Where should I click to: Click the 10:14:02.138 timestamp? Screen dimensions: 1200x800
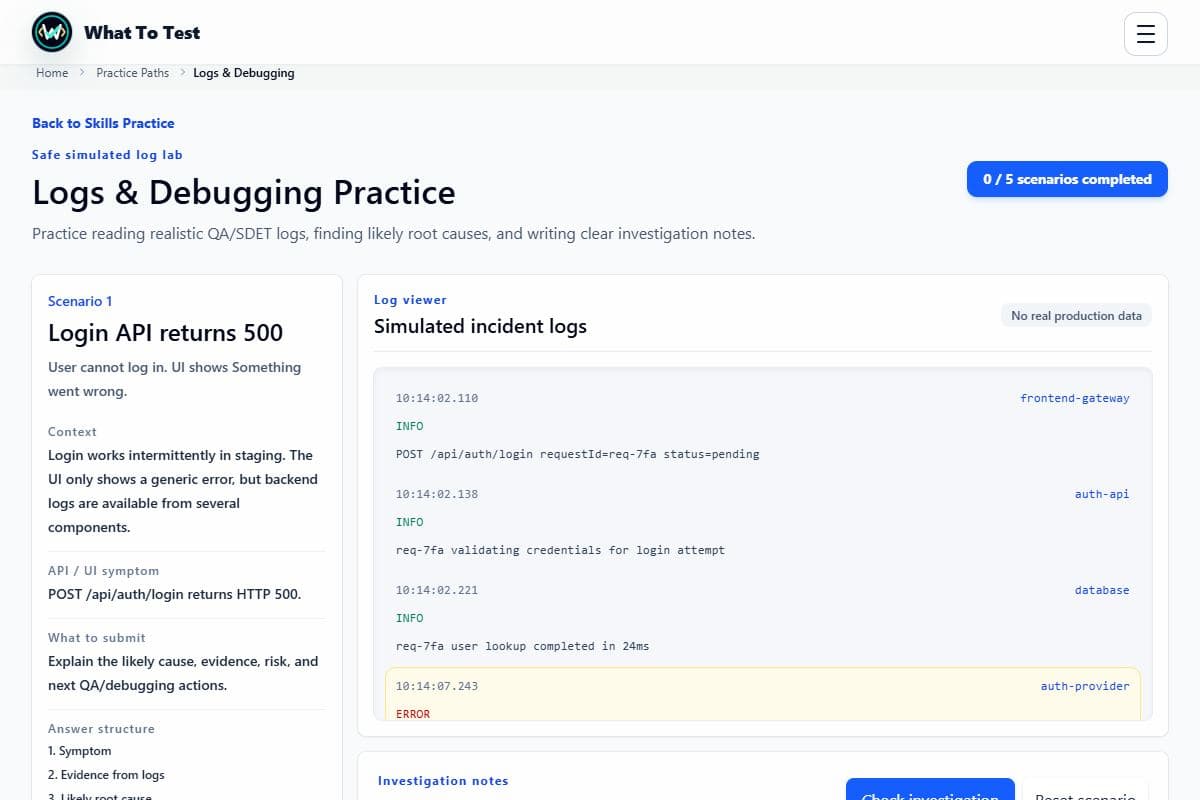pyautogui.click(x=437, y=494)
